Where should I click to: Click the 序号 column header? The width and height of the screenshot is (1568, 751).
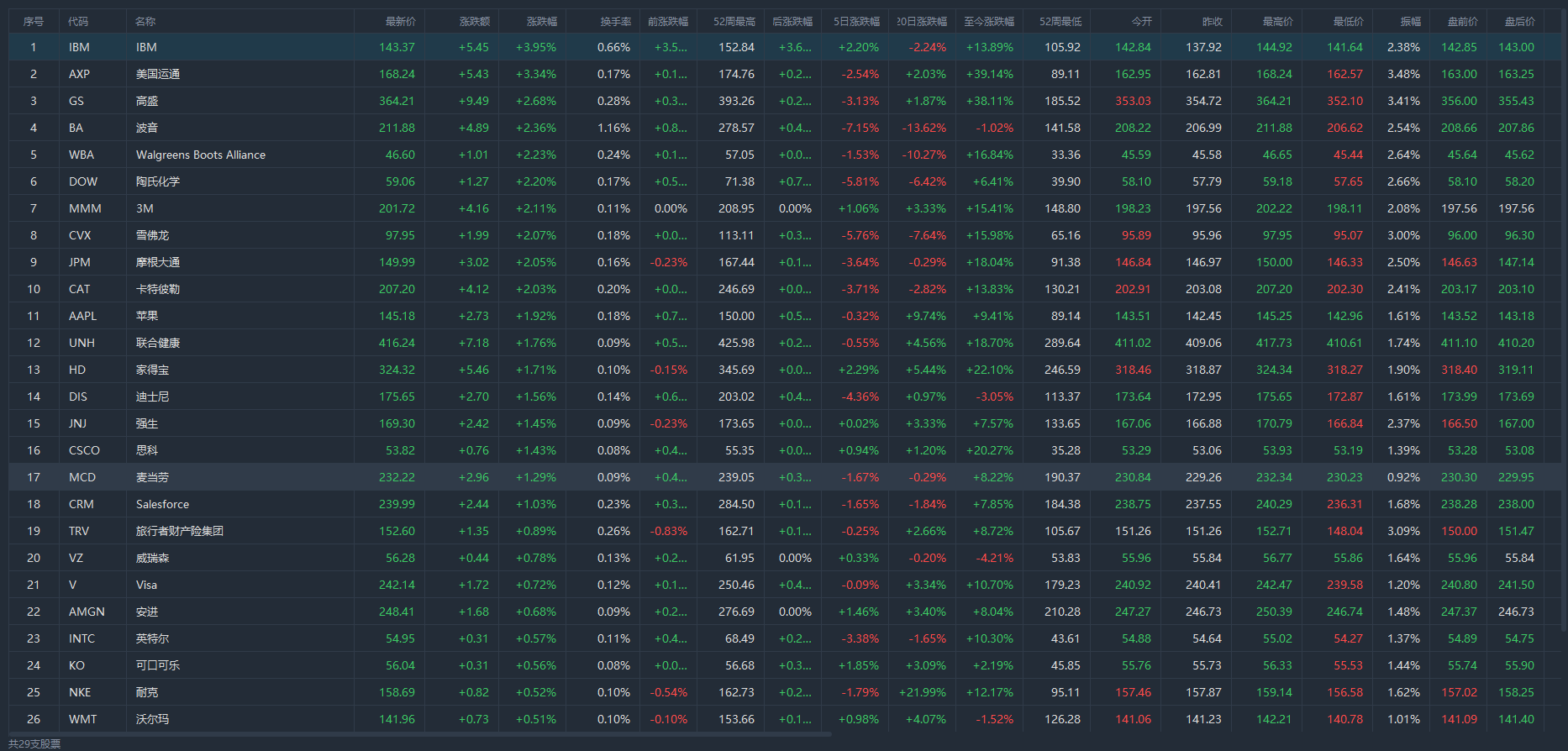tap(34, 21)
